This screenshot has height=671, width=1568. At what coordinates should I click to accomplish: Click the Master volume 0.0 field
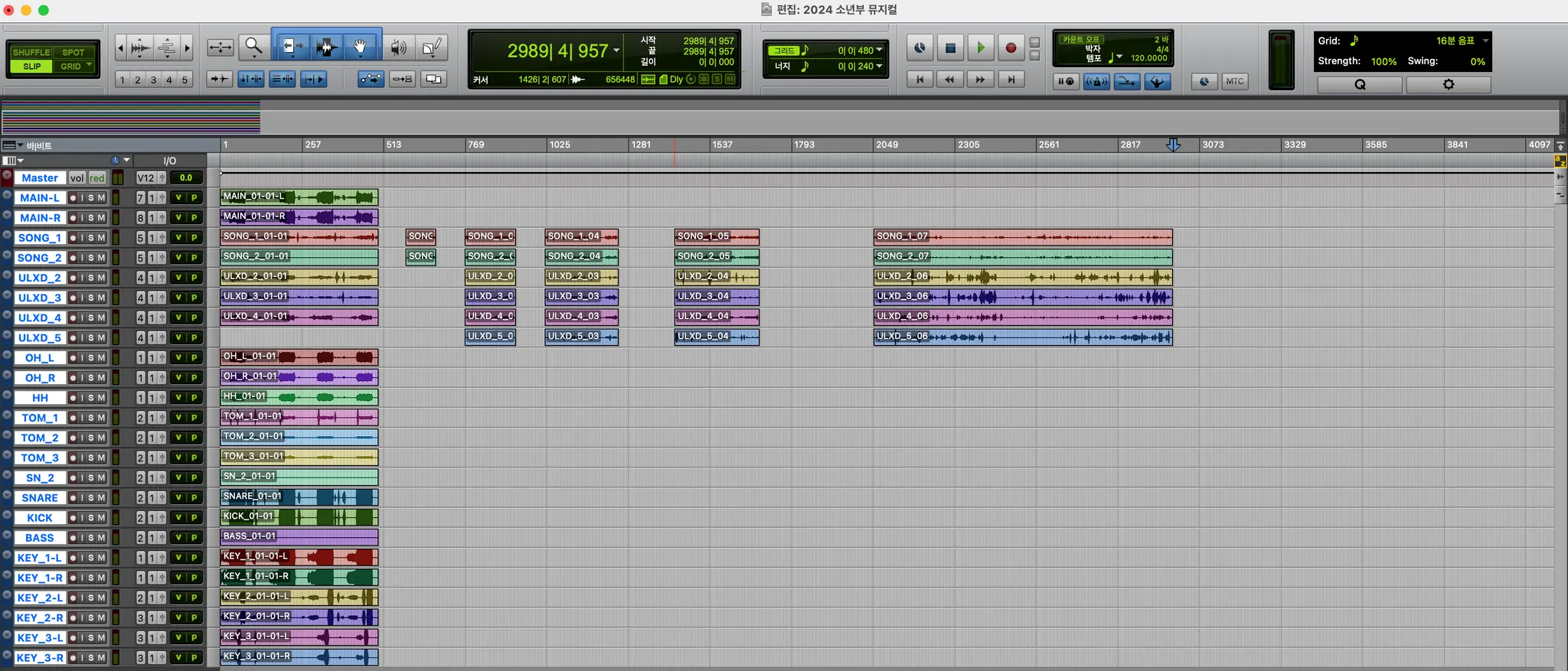point(186,178)
